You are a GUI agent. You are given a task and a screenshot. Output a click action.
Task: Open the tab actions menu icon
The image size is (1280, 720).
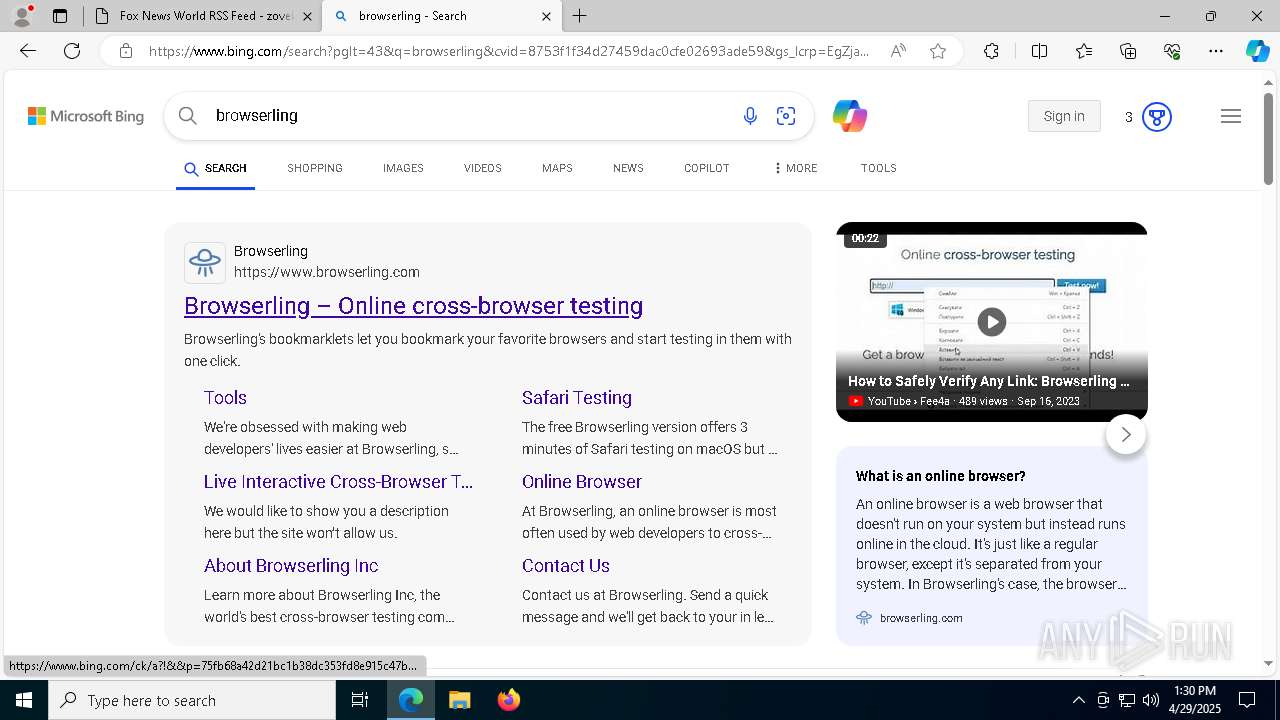(60, 16)
